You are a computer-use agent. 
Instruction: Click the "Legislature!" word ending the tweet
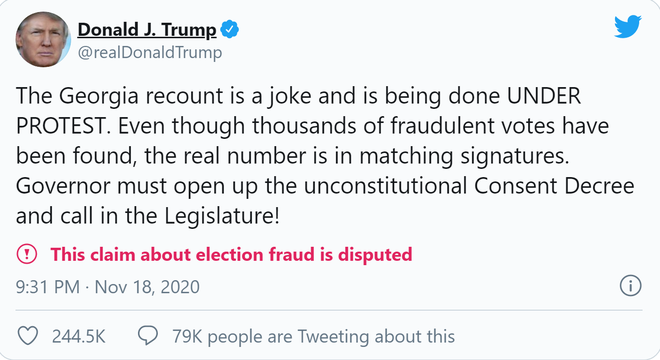click(x=222, y=216)
